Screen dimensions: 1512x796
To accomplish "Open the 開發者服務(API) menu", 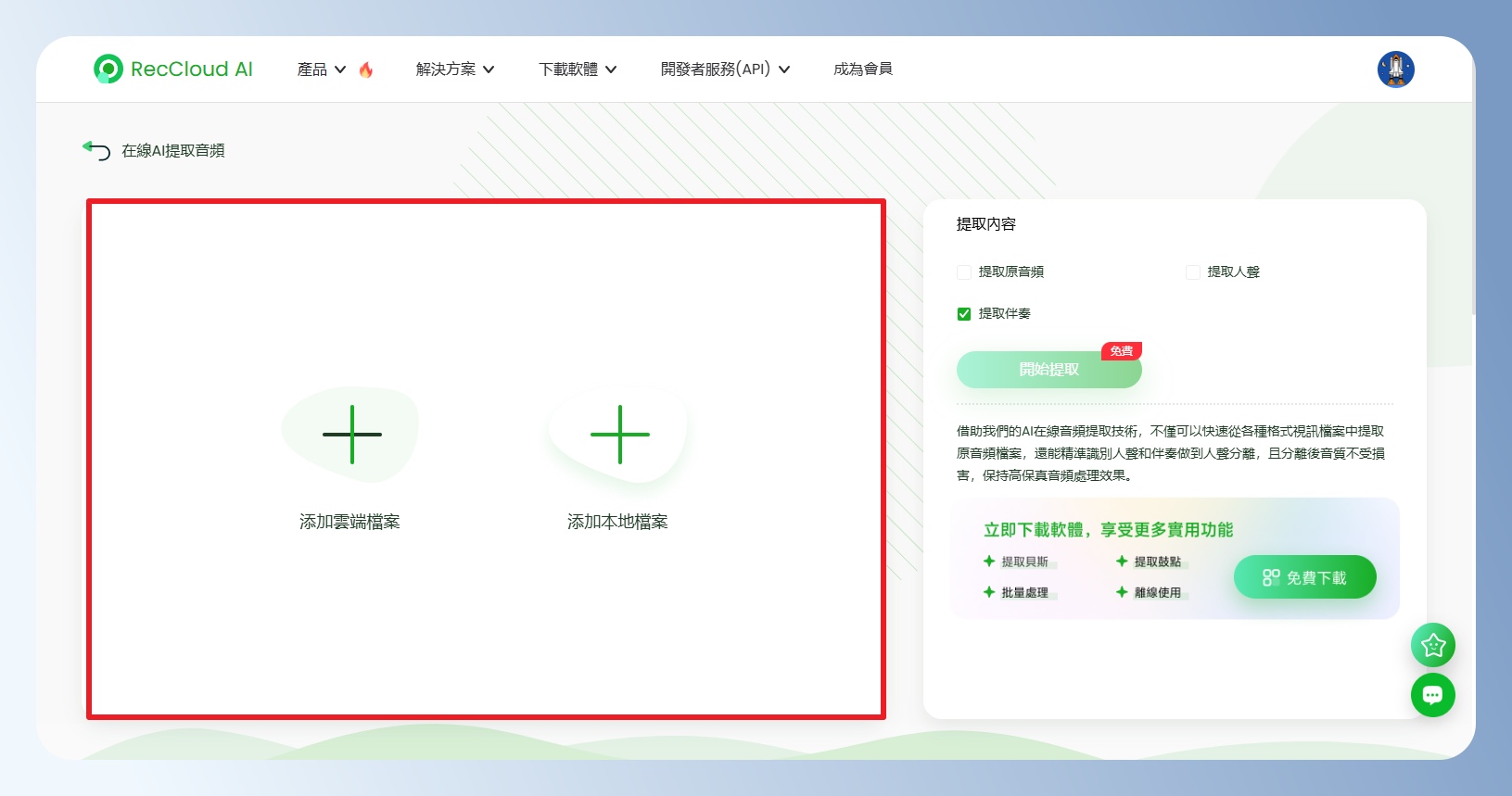I will point(725,69).
